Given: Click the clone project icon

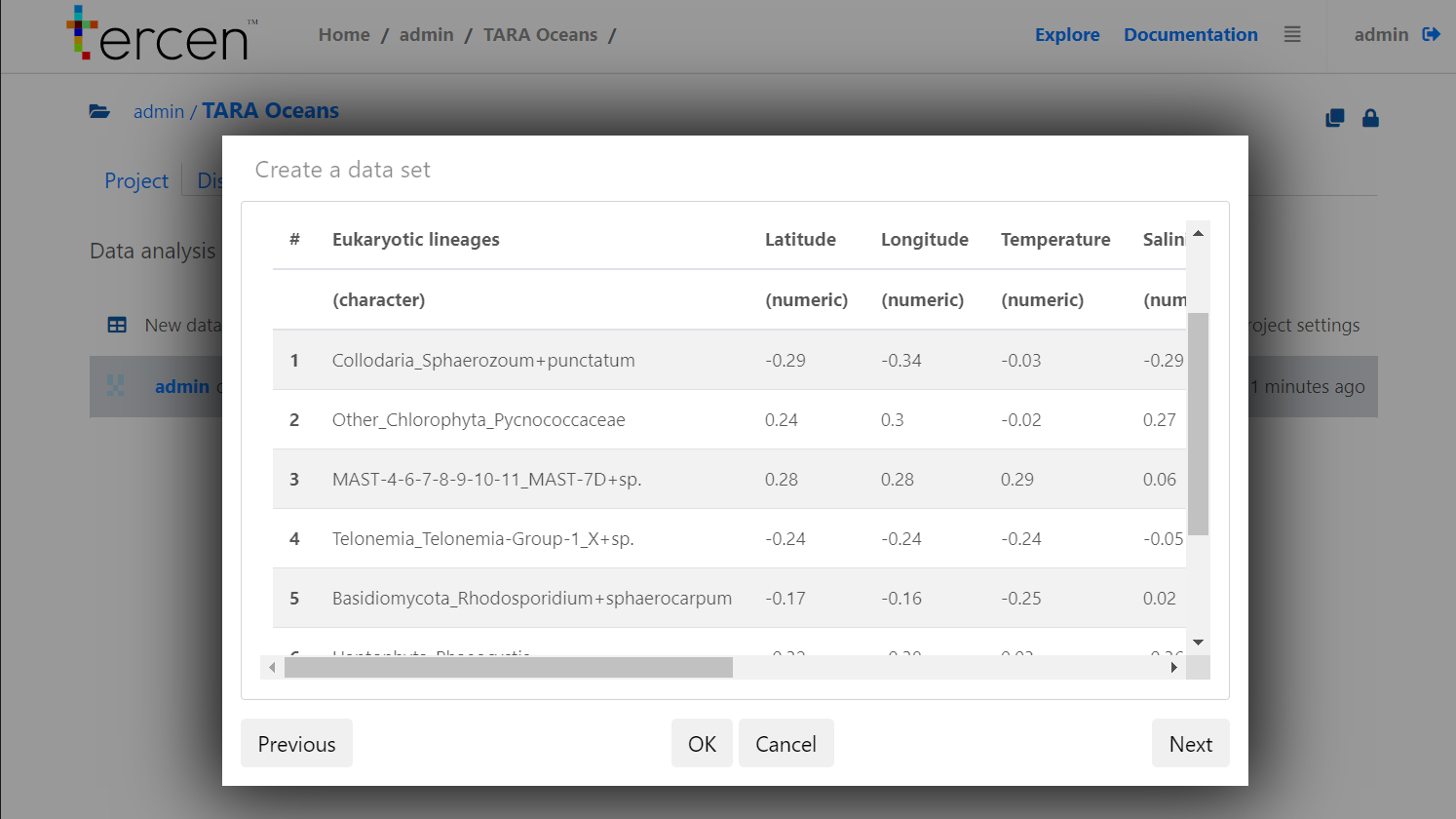Looking at the screenshot, I should [1335, 118].
